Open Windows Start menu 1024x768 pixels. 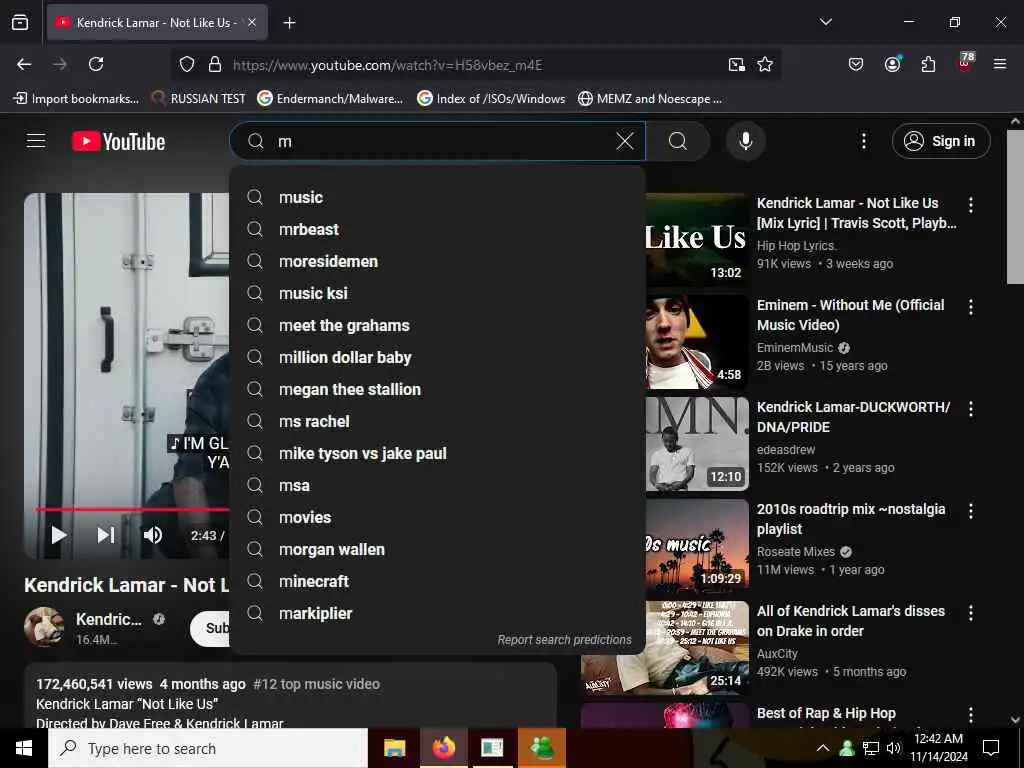point(24,748)
